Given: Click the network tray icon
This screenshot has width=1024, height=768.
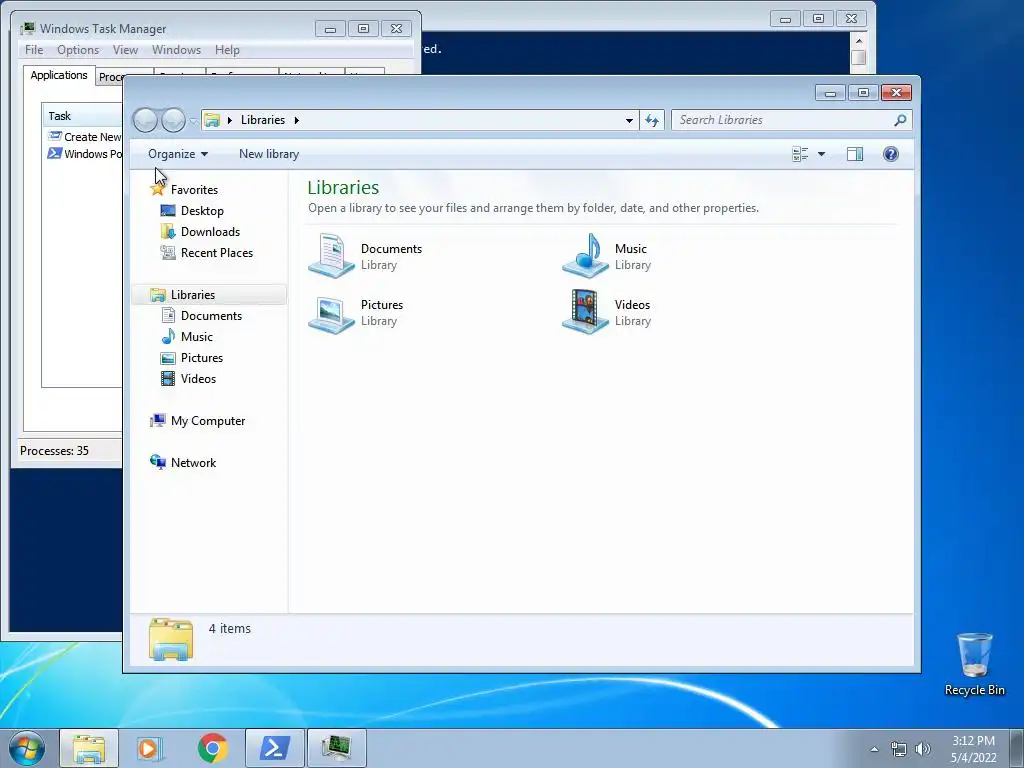Looking at the screenshot, I should click(899, 750).
